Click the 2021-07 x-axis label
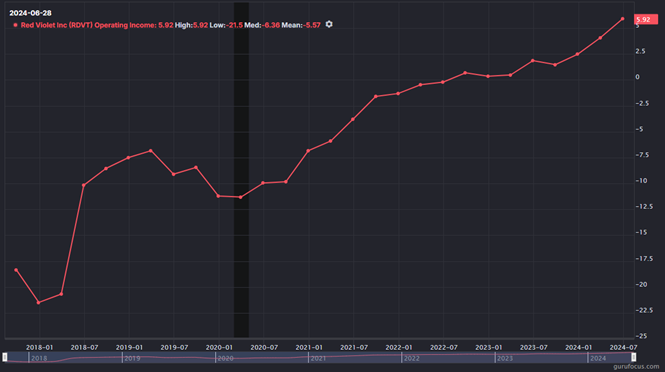665x372 pixels. (354, 347)
